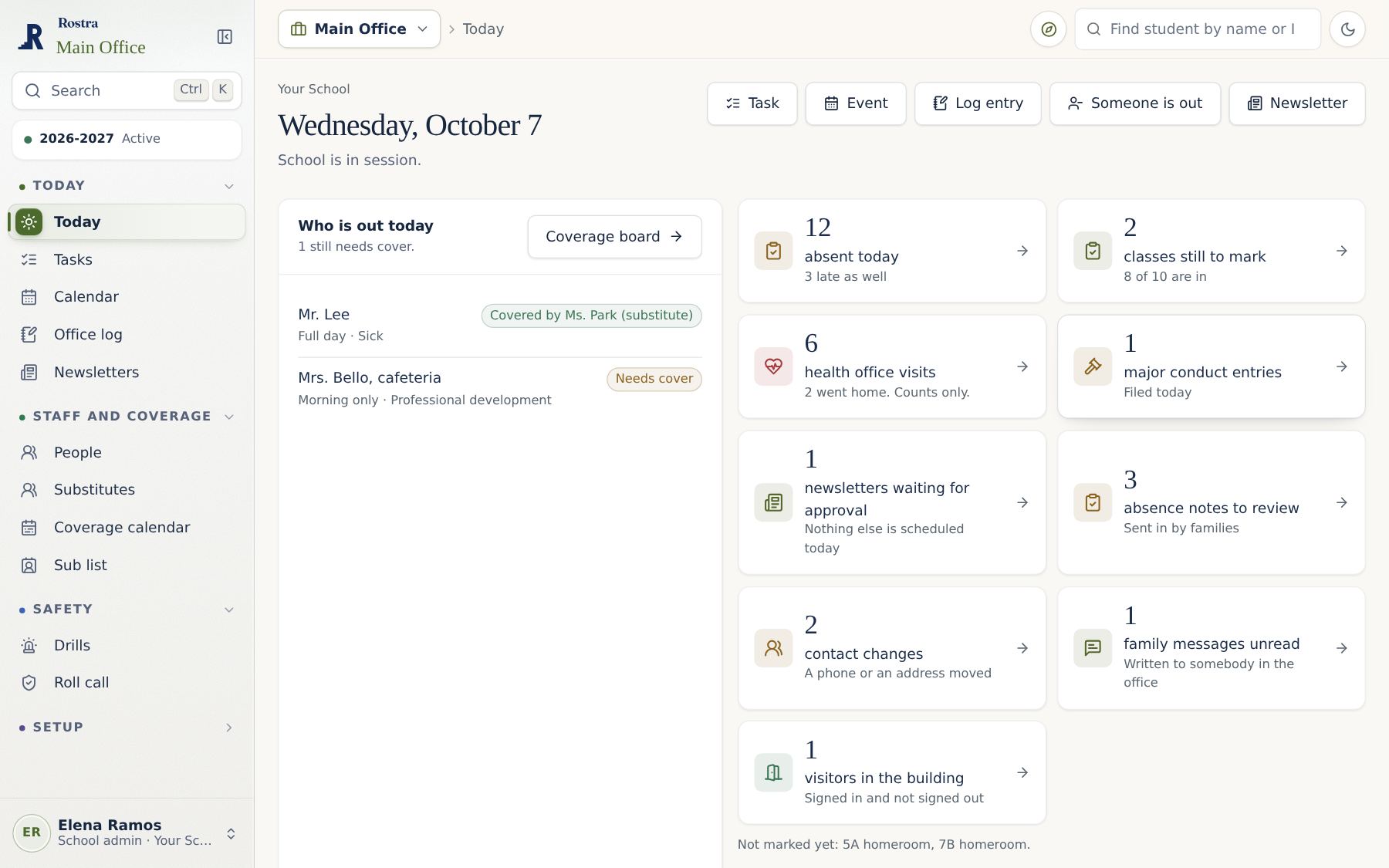The height and width of the screenshot is (868, 1389).
Task: Select Substitutes in the sidebar
Action: 127,490
